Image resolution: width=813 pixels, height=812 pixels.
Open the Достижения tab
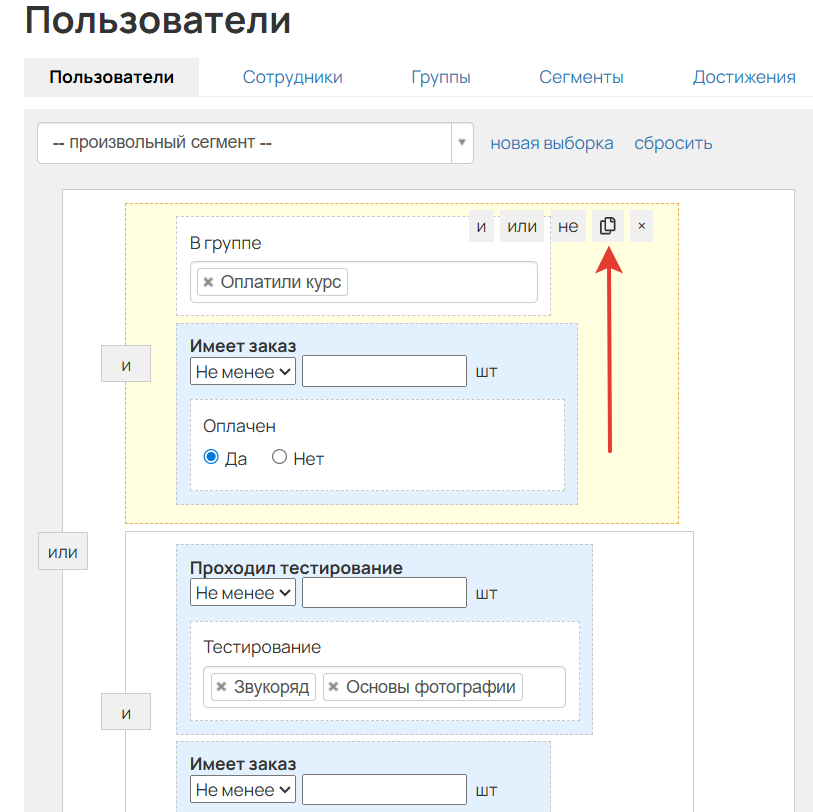[x=744, y=77]
